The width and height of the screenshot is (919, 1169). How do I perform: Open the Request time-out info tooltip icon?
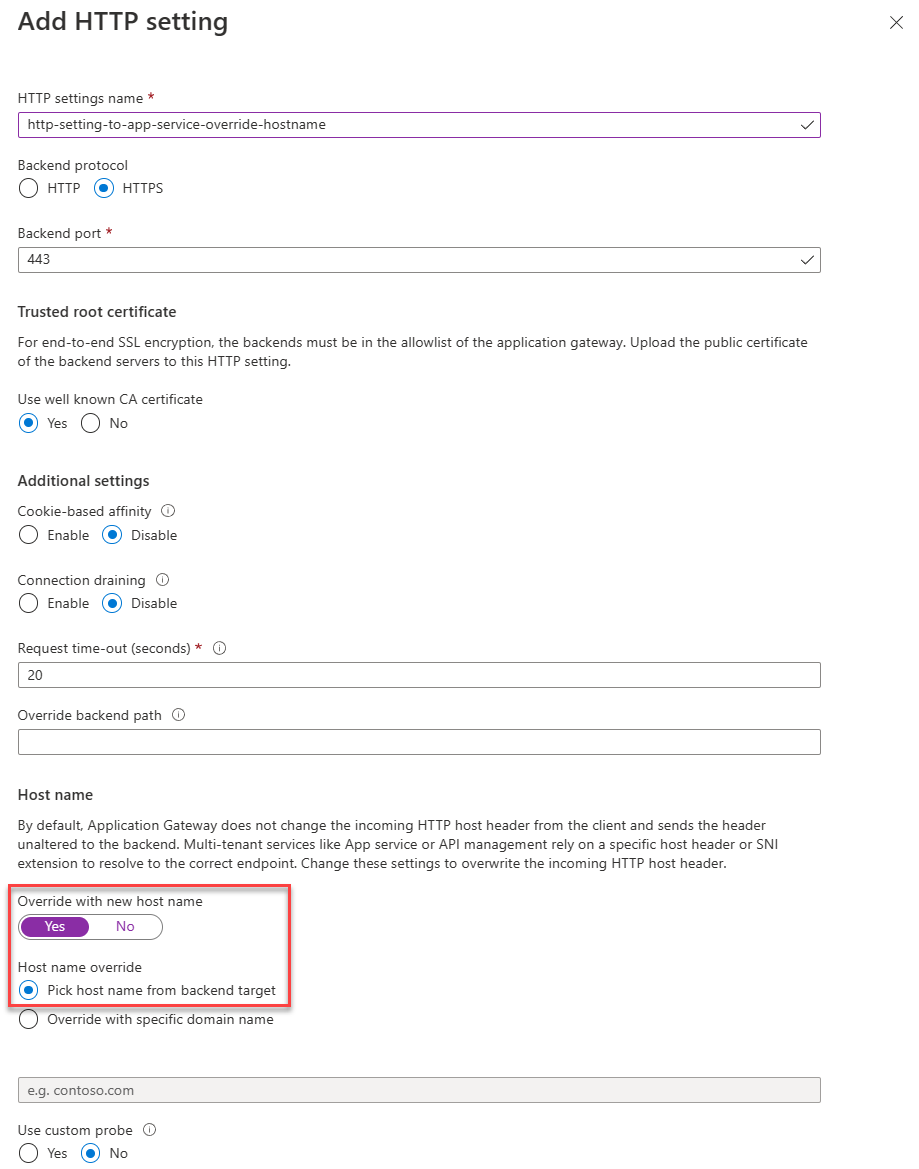tap(219, 648)
